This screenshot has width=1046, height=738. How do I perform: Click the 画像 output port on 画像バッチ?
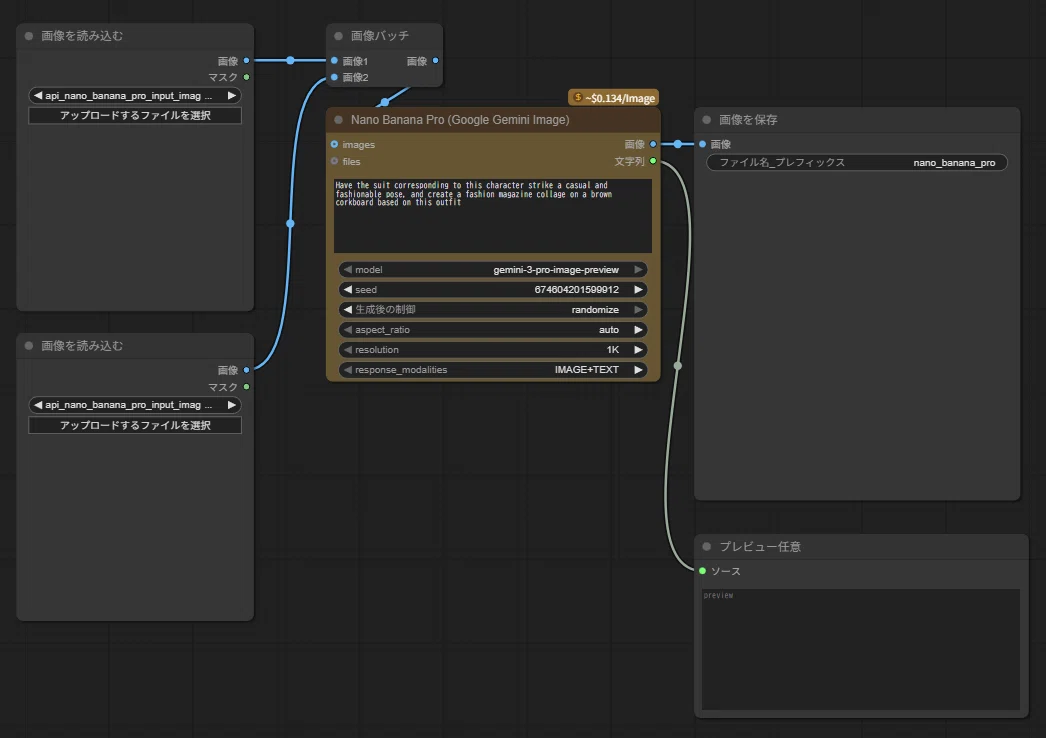[436, 61]
